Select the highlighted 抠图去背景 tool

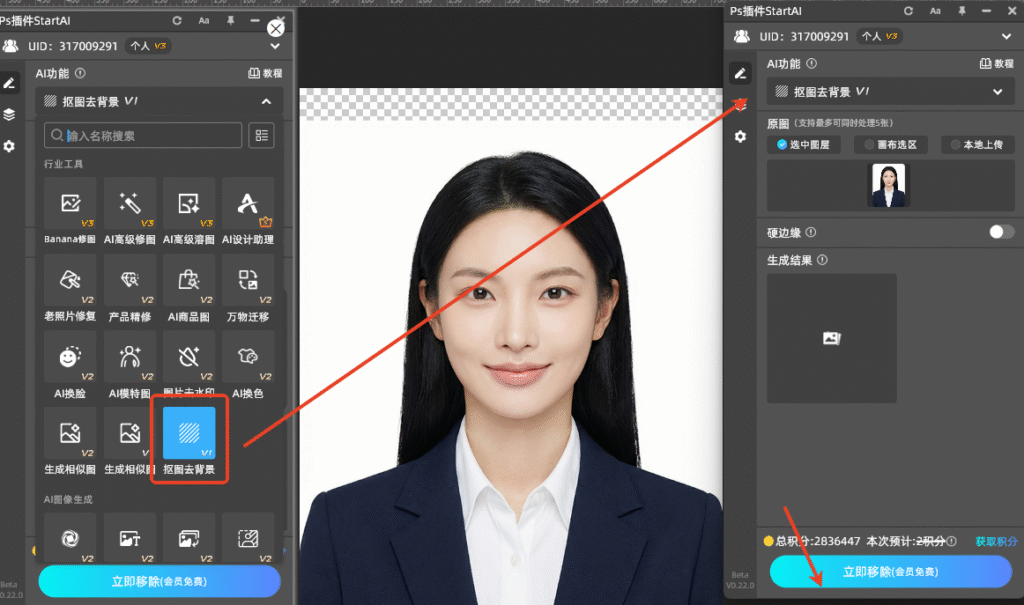click(x=189, y=434)
